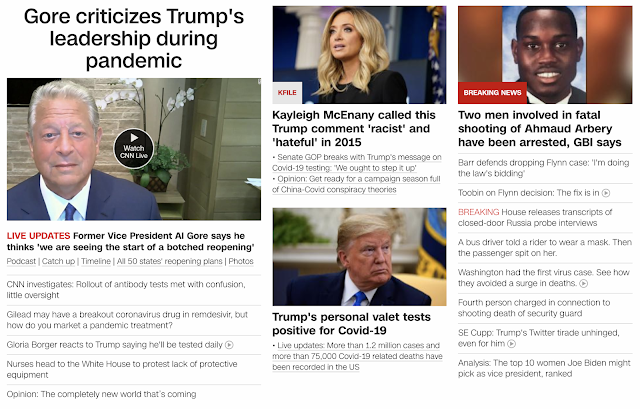Click video icon beside SE Cupp headline

click(x=511, y=344)
